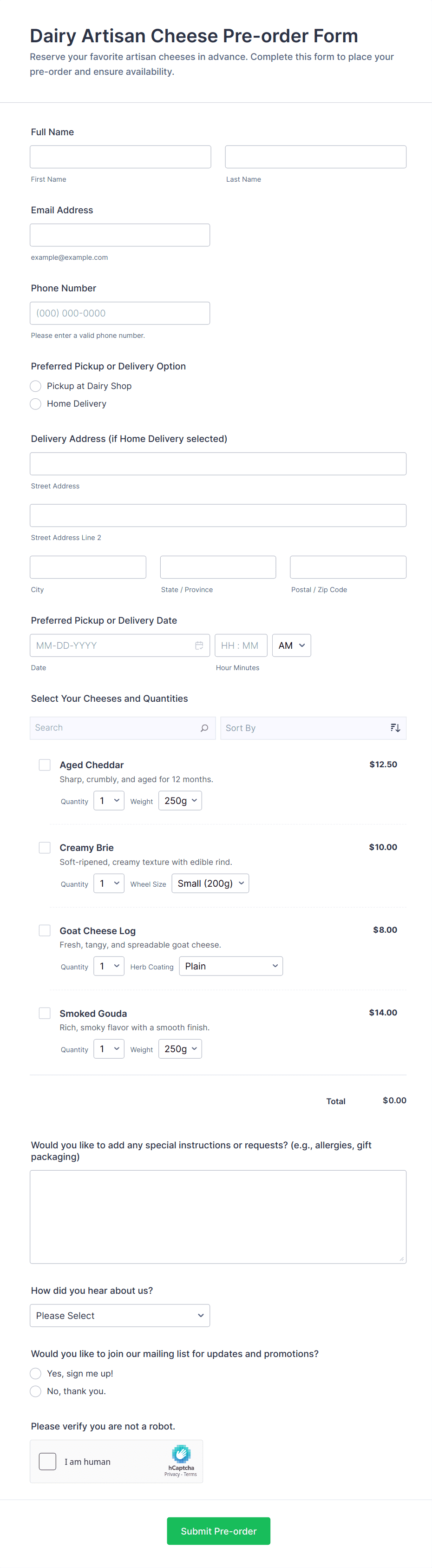Viewport: 432px width, 1568px height.
Task: Tick the Aged Cheddar checkbox
Action: click(45, 764)
